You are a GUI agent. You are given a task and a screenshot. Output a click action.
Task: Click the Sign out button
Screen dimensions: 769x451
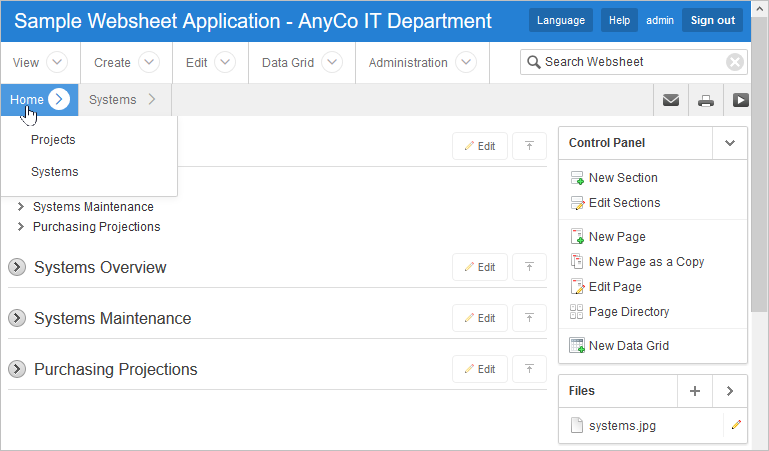pos(712,20)
